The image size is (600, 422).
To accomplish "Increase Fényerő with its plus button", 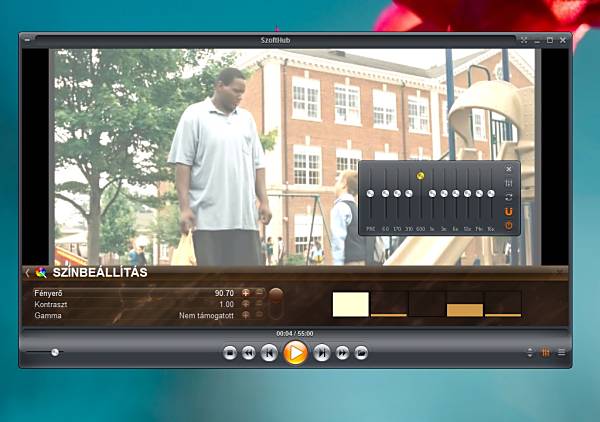I will (x=246, y=293).
